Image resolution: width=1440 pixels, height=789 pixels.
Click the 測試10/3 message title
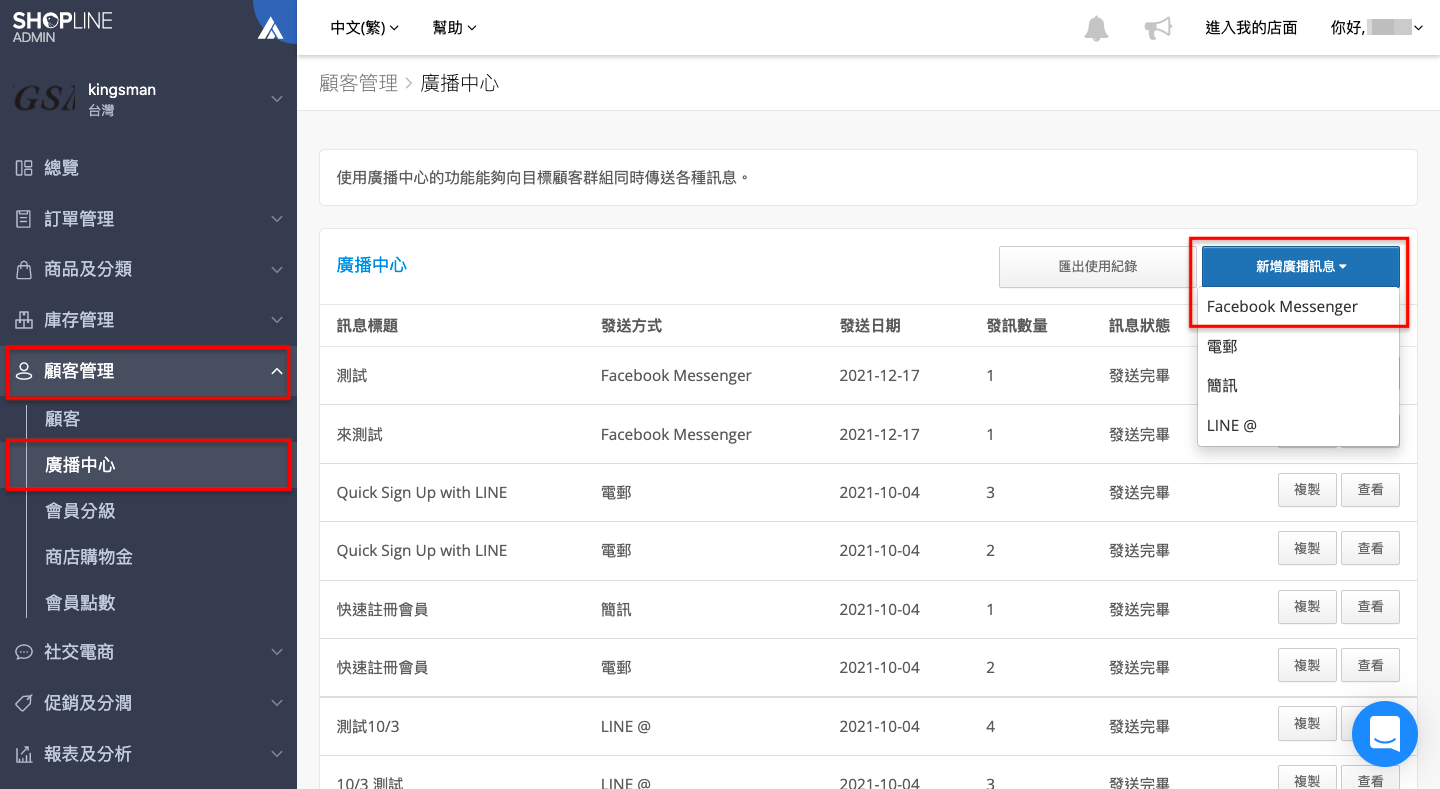tap(368, 727)
